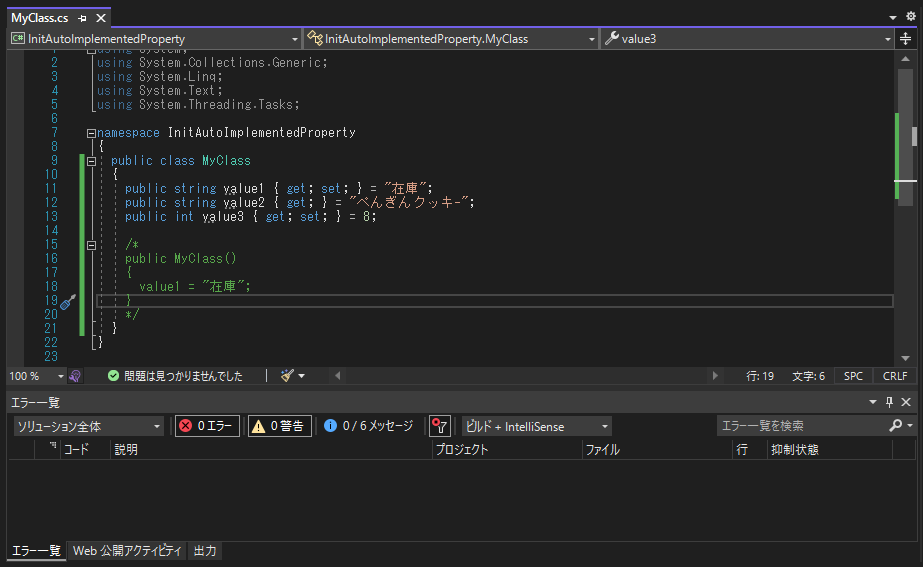Switch to the エラー一覧 bottom tab

tap(36, 551)
